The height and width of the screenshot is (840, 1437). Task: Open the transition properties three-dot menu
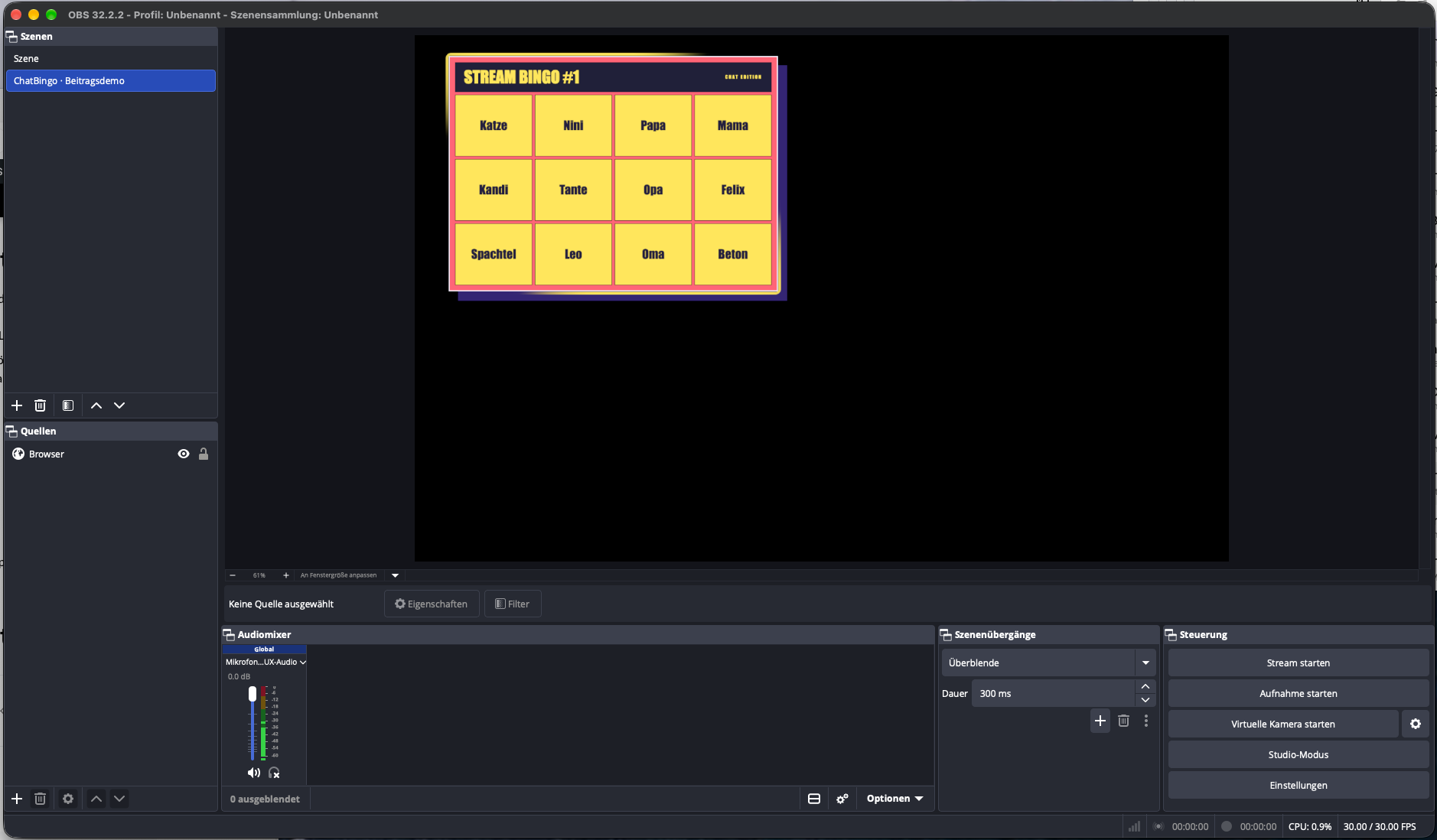(1146, 721)
